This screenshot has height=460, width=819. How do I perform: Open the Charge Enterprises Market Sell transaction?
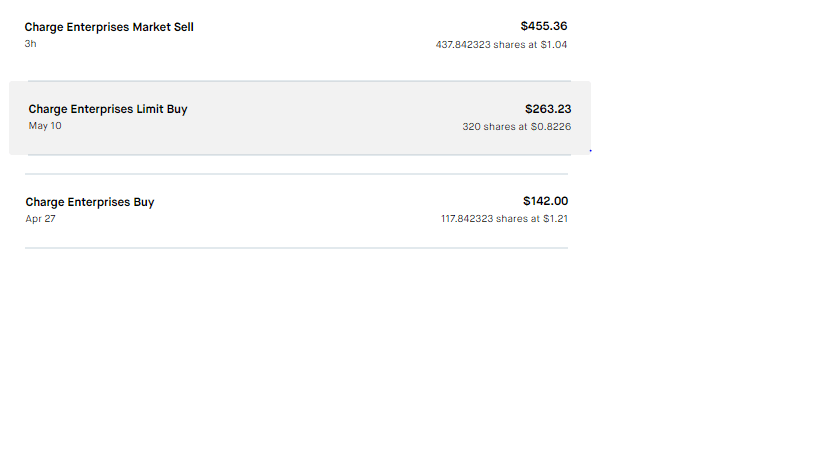tap(109, 27)
